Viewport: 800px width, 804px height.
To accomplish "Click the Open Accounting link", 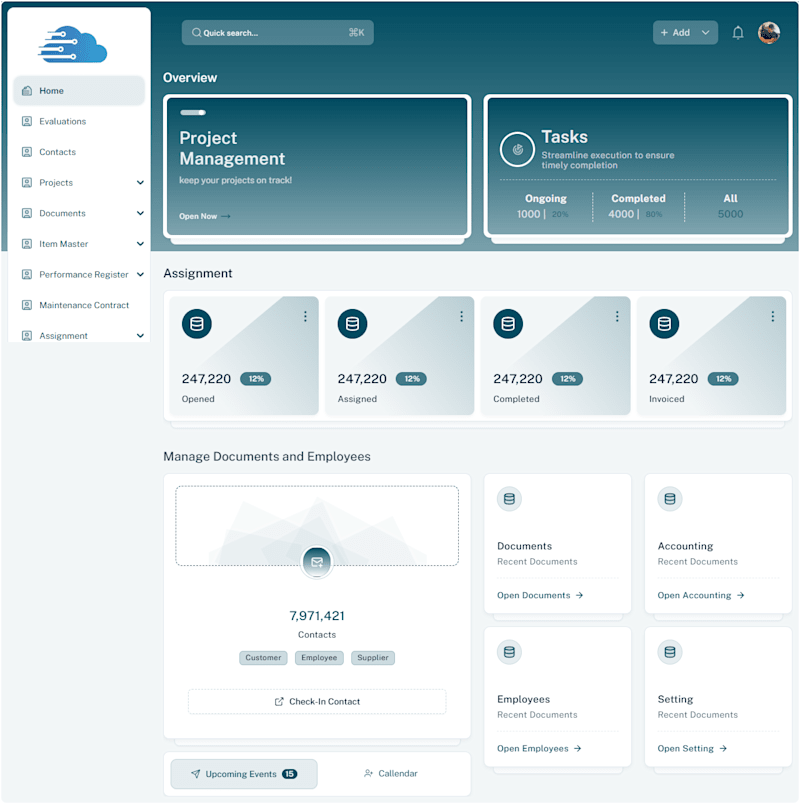I will [x=701, y=595].
